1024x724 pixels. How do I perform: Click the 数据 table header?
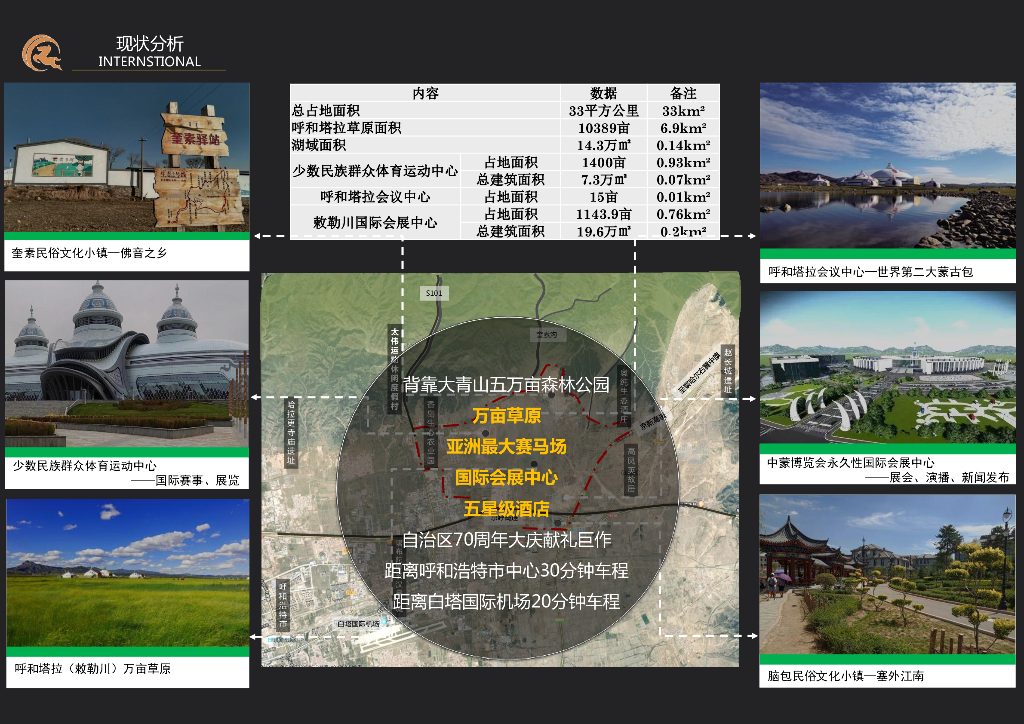(x=603, y=93)
